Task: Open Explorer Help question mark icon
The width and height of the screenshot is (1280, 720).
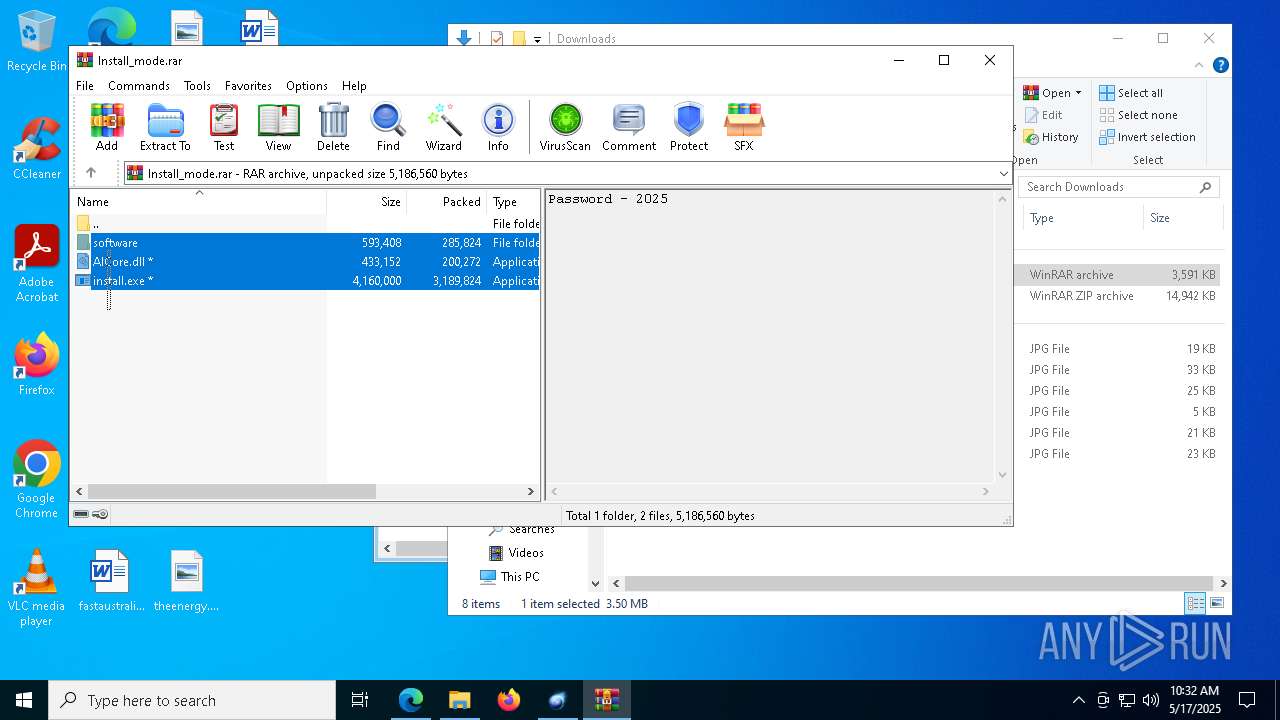Action: click(x=1220, y=66)
